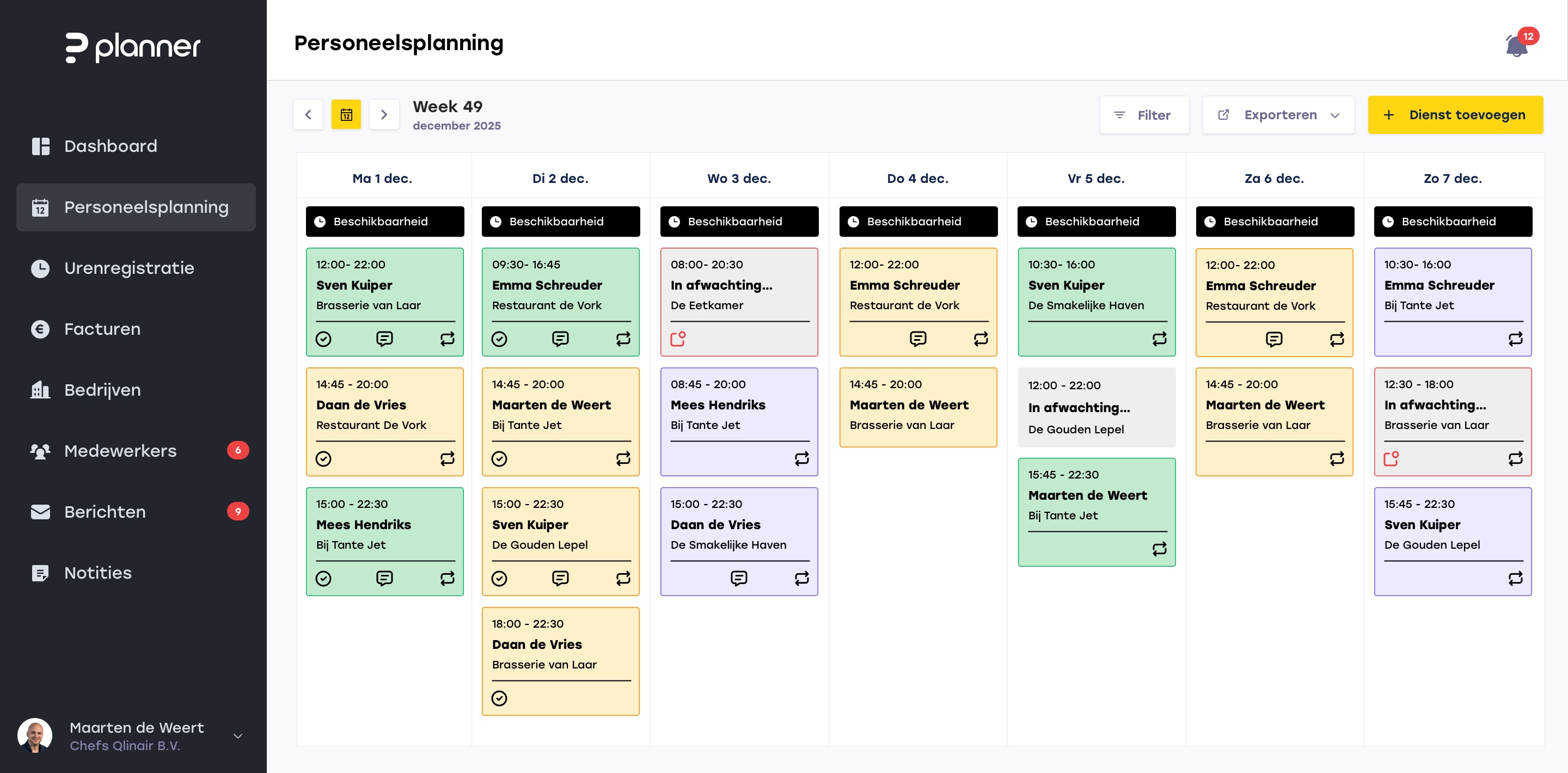Go to next week with right chevron
Viewport: 1568px width, 773px height.
(x=383, y=114)
